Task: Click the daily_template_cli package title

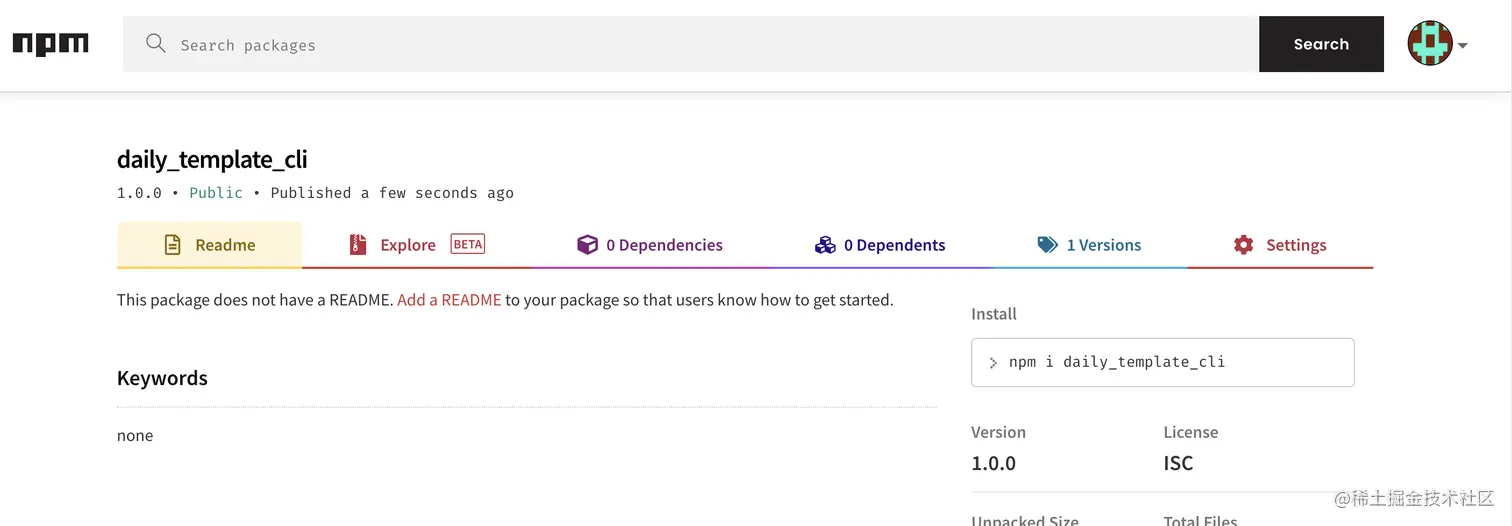Action: pos(212,159)
